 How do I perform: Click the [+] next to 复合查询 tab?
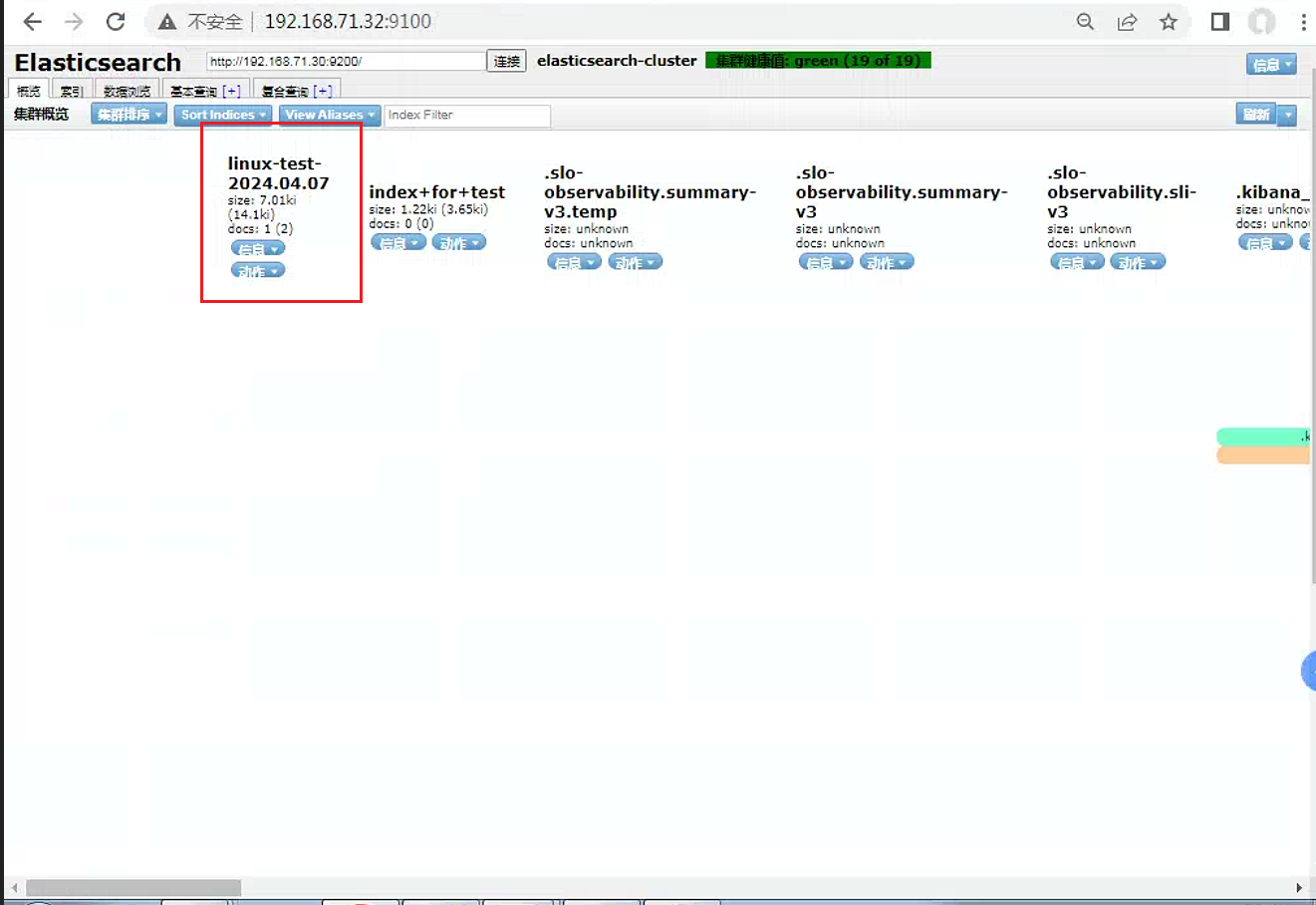click(x=323, y=91)
